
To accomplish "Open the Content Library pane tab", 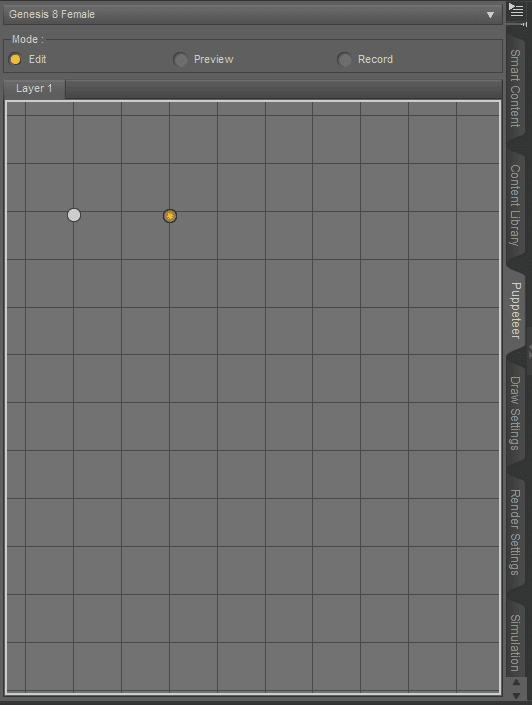I will (515, 205).
